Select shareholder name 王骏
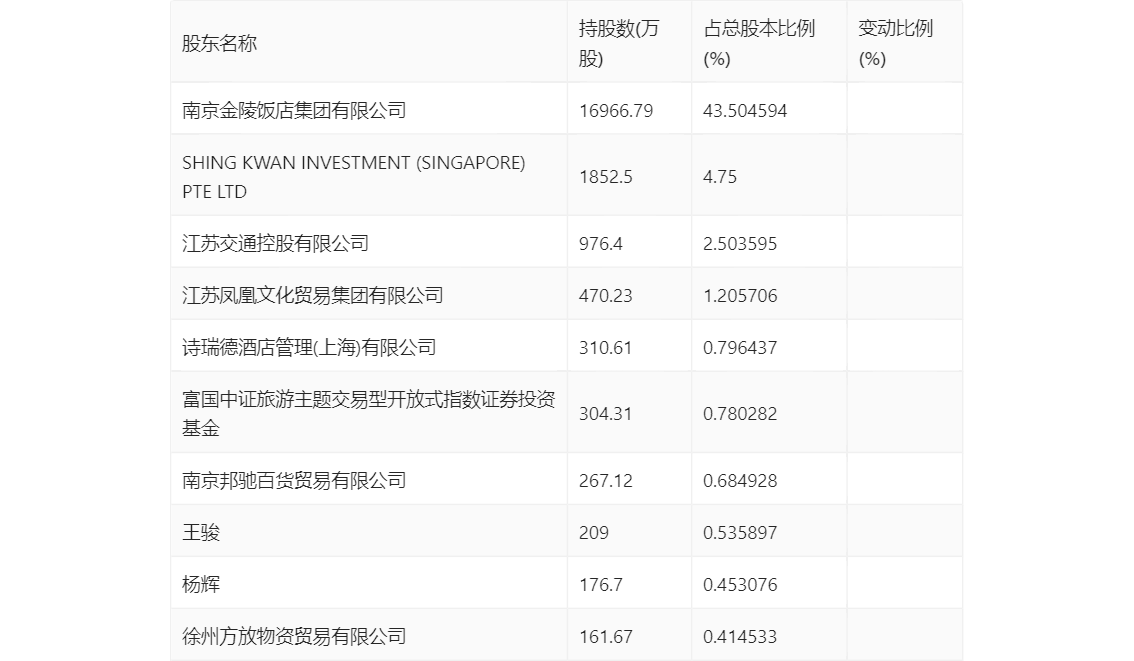 point(200,533)
